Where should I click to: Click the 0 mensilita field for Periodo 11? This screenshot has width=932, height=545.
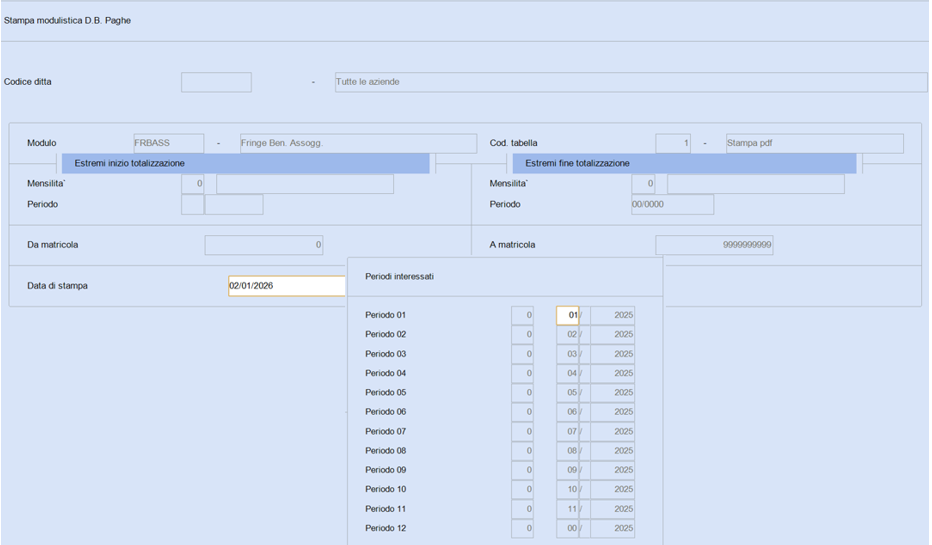coord(522,509)
